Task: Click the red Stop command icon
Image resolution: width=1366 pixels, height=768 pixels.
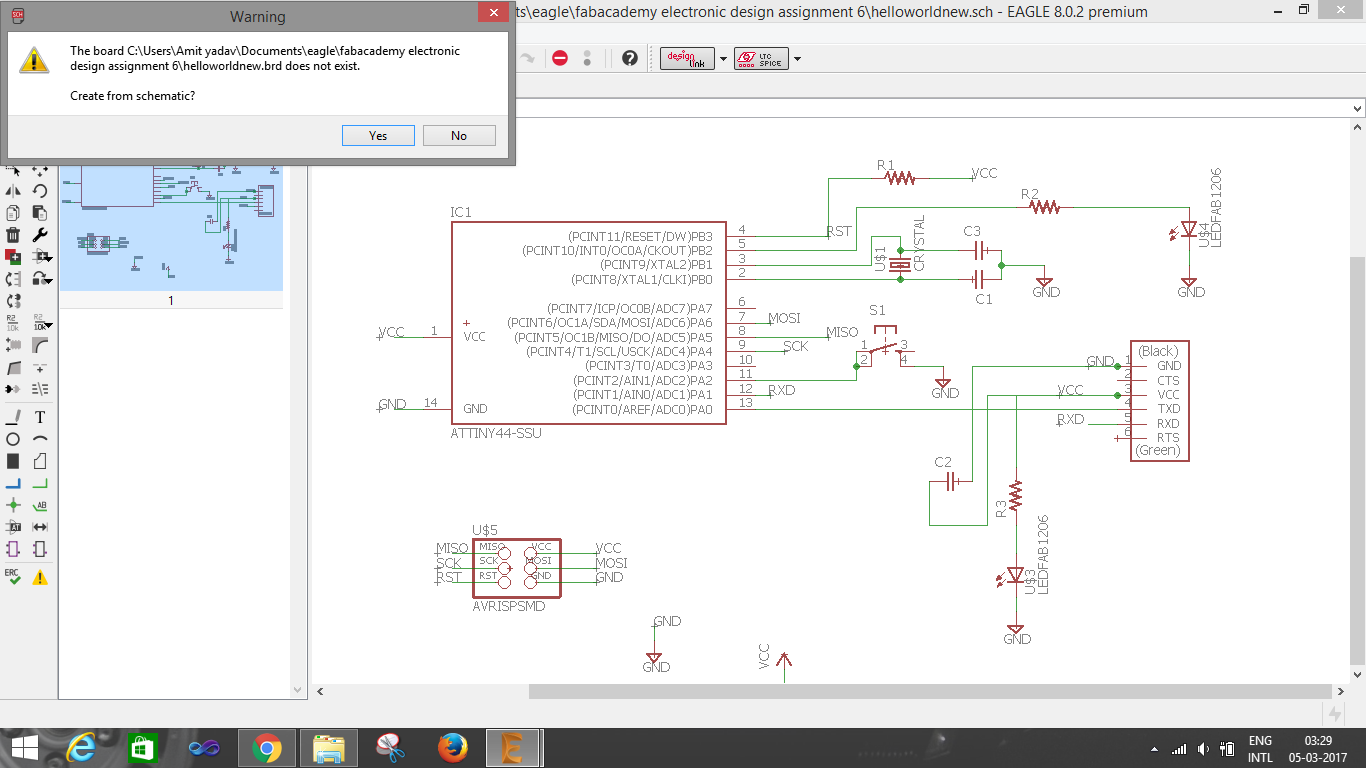Action: pos(560,58)
